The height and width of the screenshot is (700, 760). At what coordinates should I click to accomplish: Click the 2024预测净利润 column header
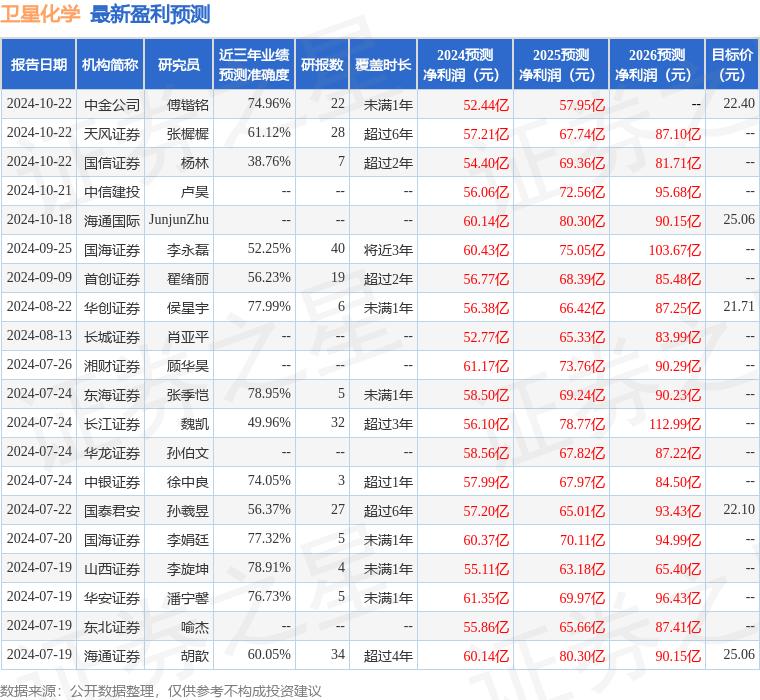coord(464,64)
